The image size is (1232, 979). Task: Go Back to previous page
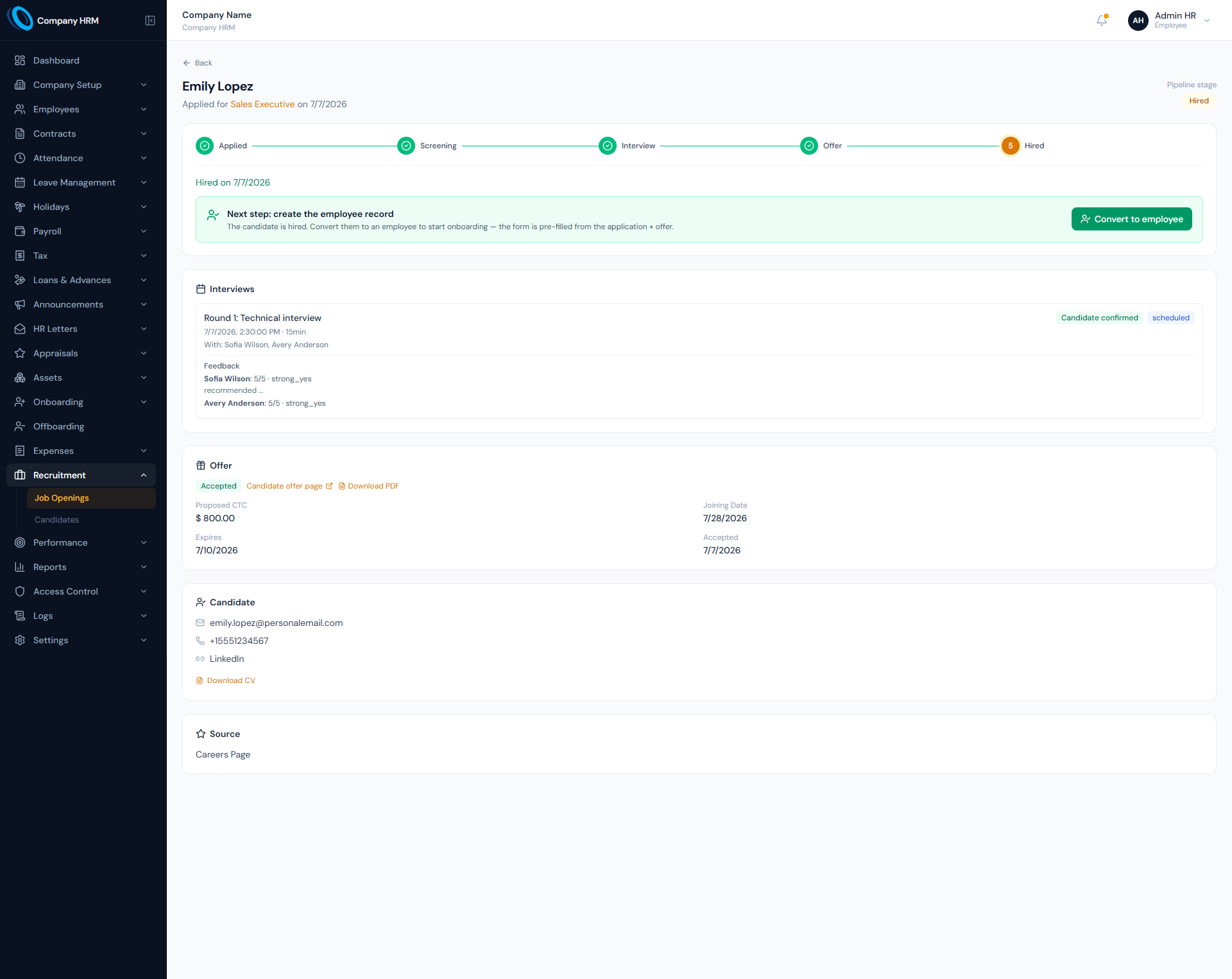point(198,63)
